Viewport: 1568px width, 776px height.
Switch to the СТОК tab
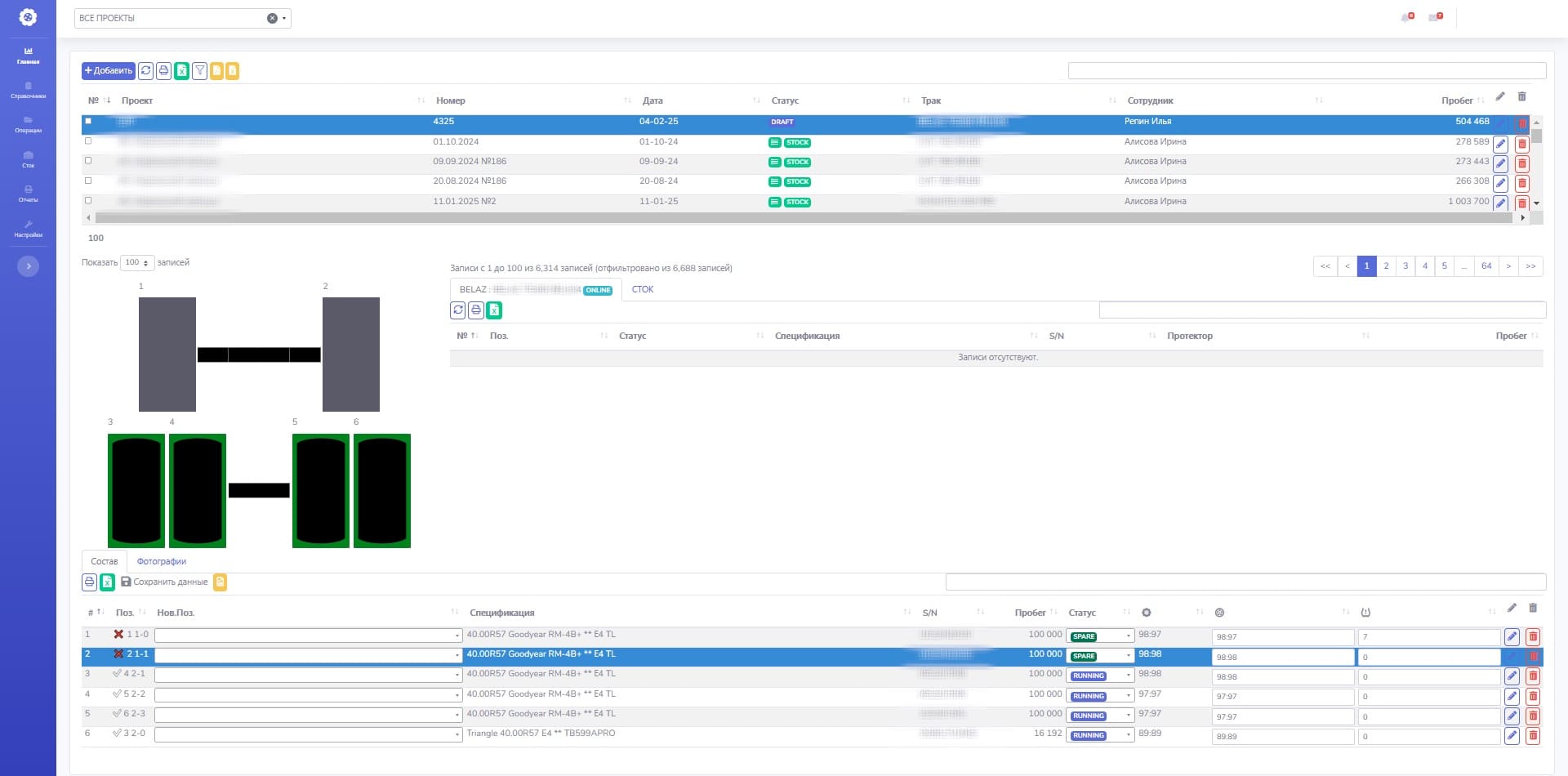pos(643,289)
